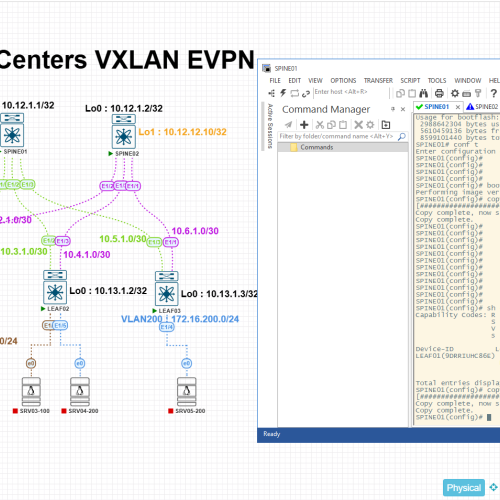Close the SPINE01 session tab
This screenshot has height=500, width=500.
point(458,107)
